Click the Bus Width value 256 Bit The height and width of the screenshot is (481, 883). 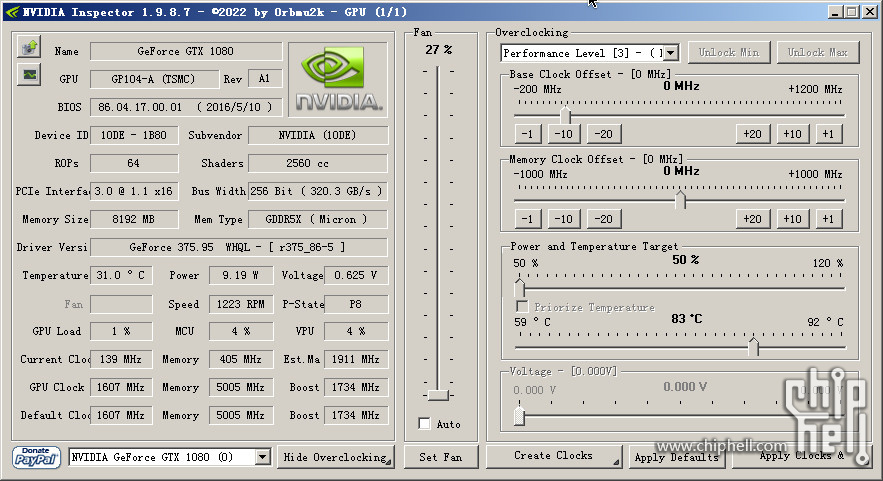pos(318,191)
